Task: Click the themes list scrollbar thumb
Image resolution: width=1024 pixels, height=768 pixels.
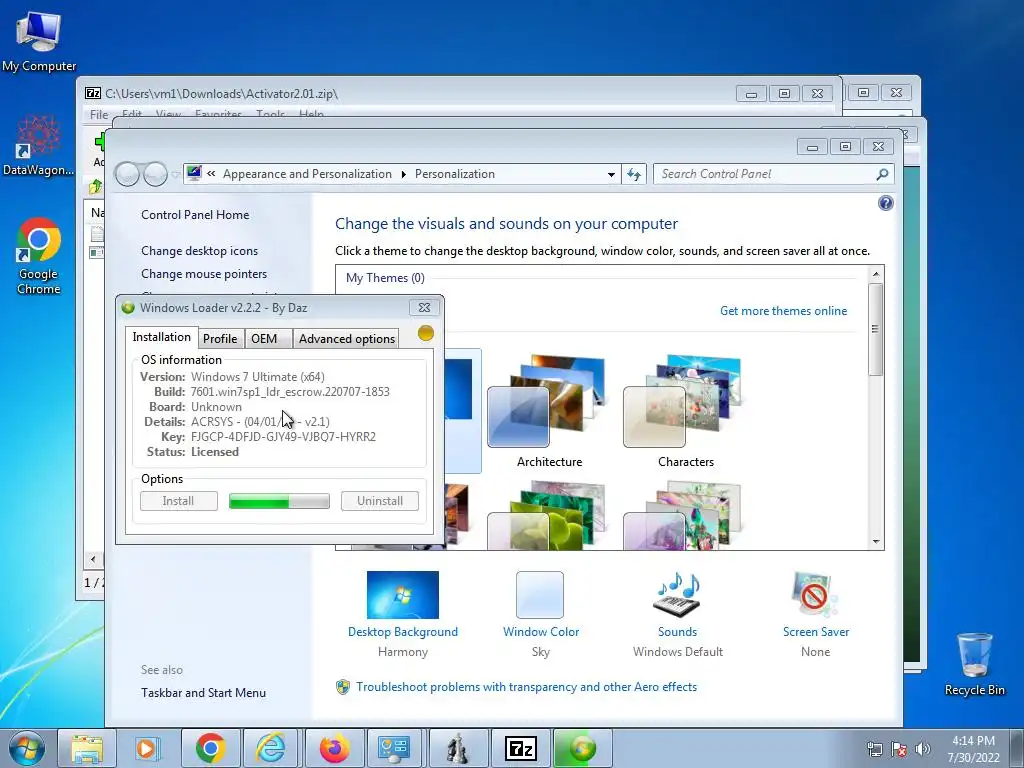Action: 875,329
